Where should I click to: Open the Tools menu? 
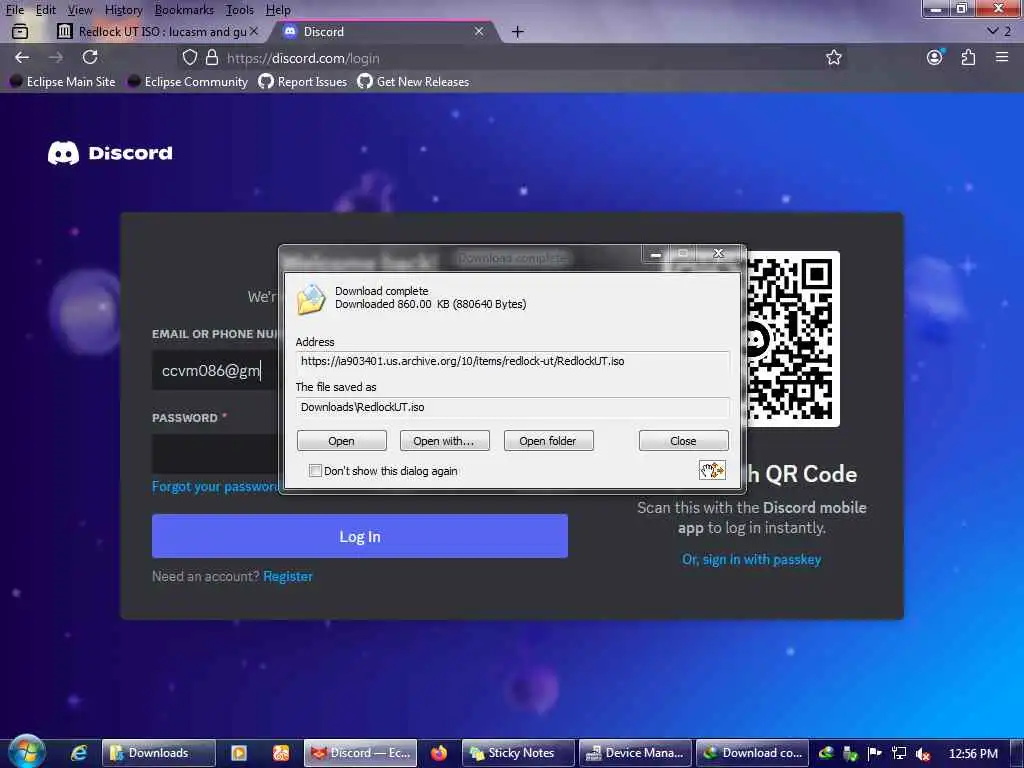239,10
